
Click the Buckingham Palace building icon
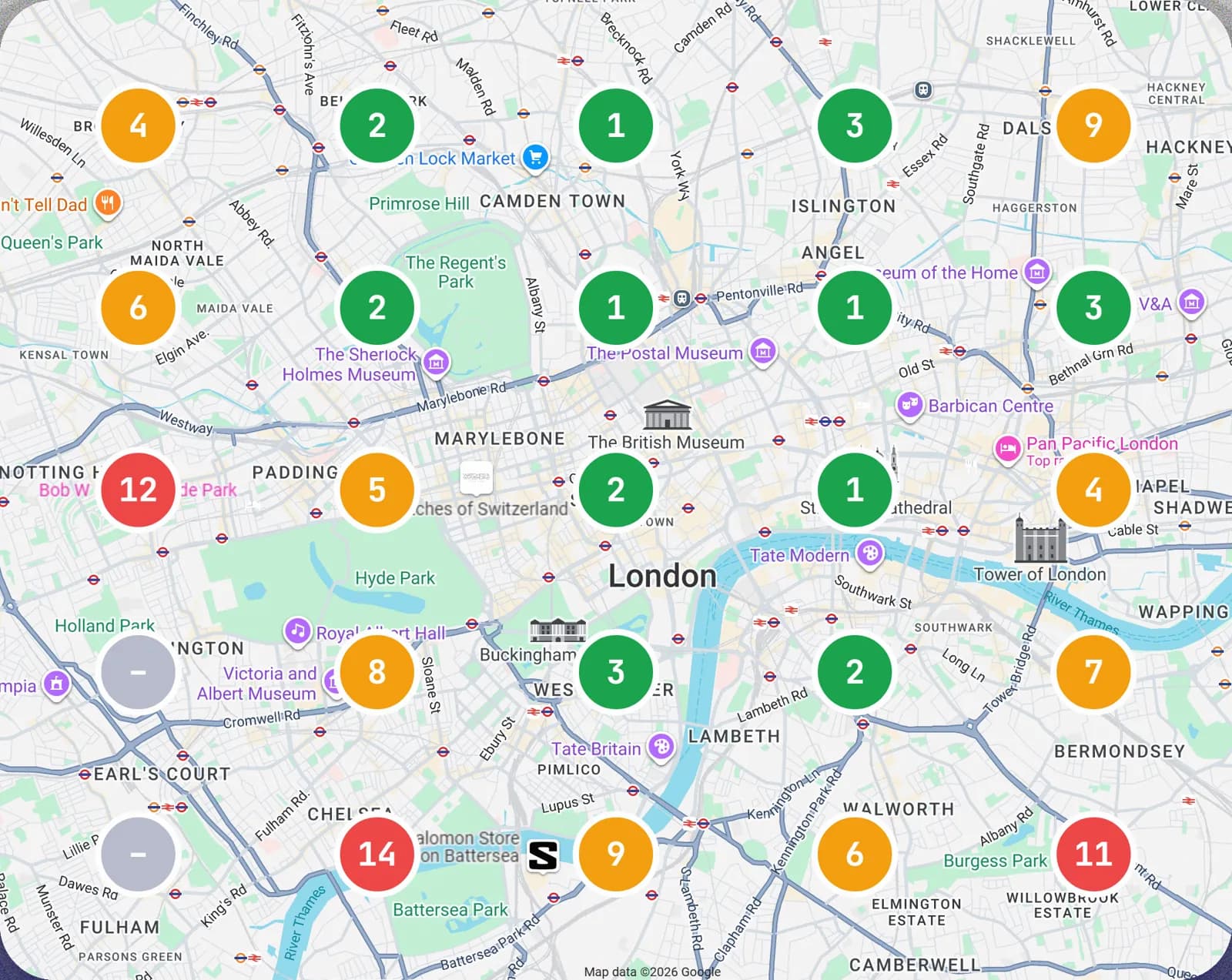[558, 630]
